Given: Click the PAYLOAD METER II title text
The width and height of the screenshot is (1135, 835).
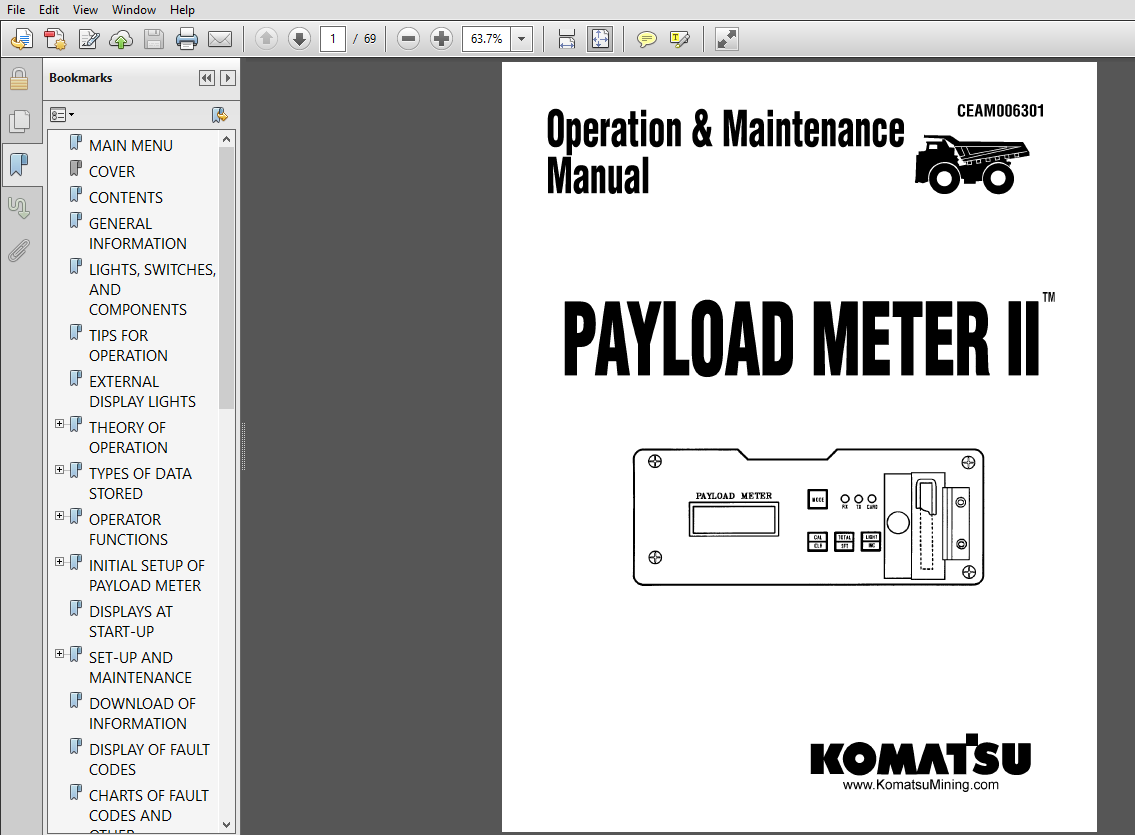Looking at the screenshot, I should 802,338.
